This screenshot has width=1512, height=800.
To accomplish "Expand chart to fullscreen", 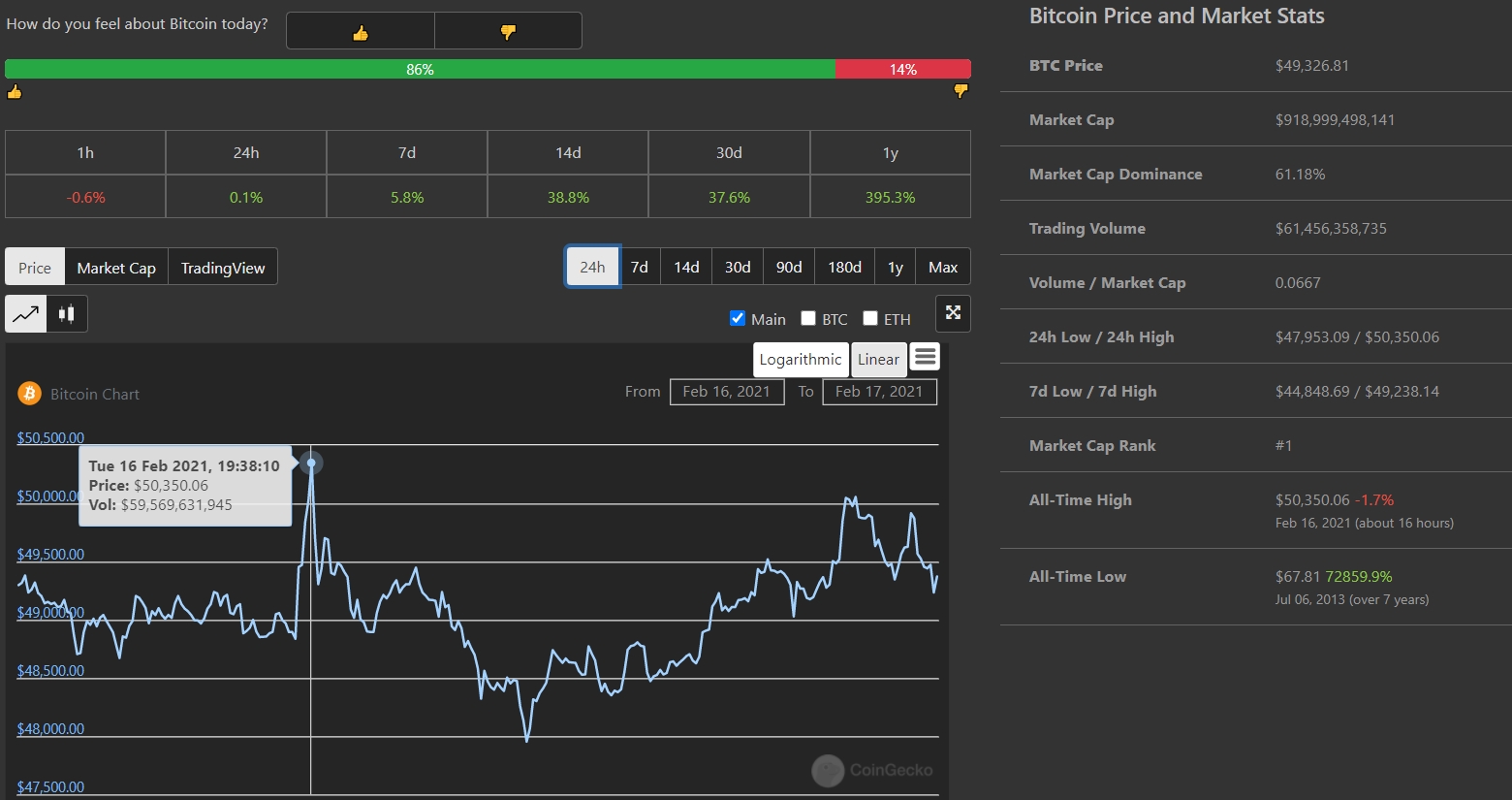I will 953,313.
